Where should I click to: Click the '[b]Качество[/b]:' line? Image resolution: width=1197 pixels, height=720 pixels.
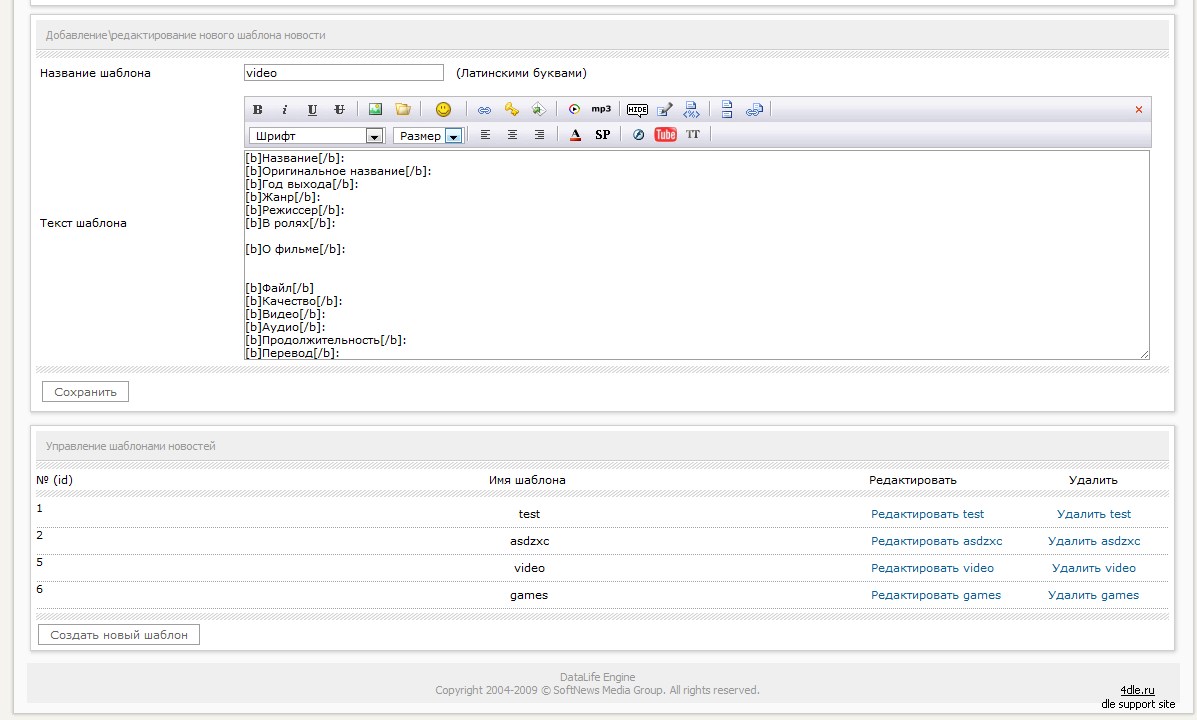coord(293,301)
